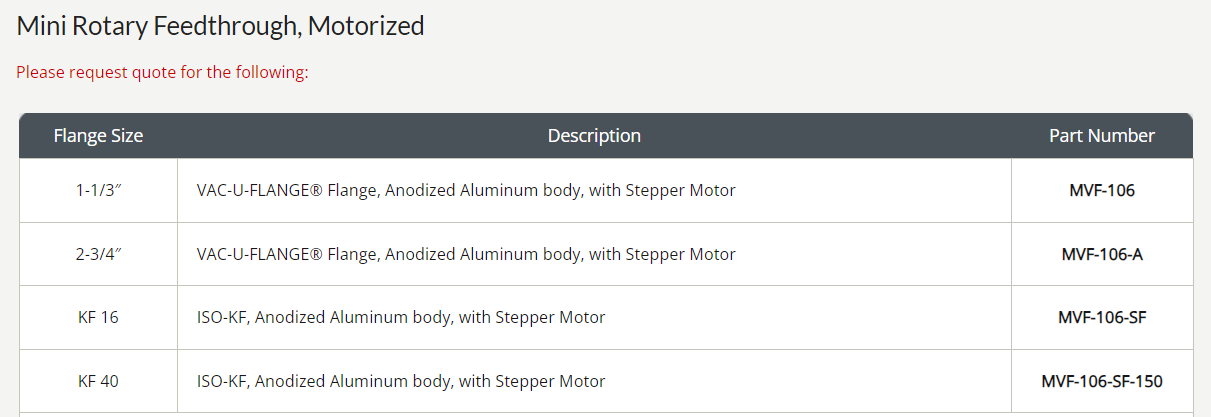
Task: Click the VAC-U-FLANGE description in the 2-3/4″ row
Action: click(466, 254)
